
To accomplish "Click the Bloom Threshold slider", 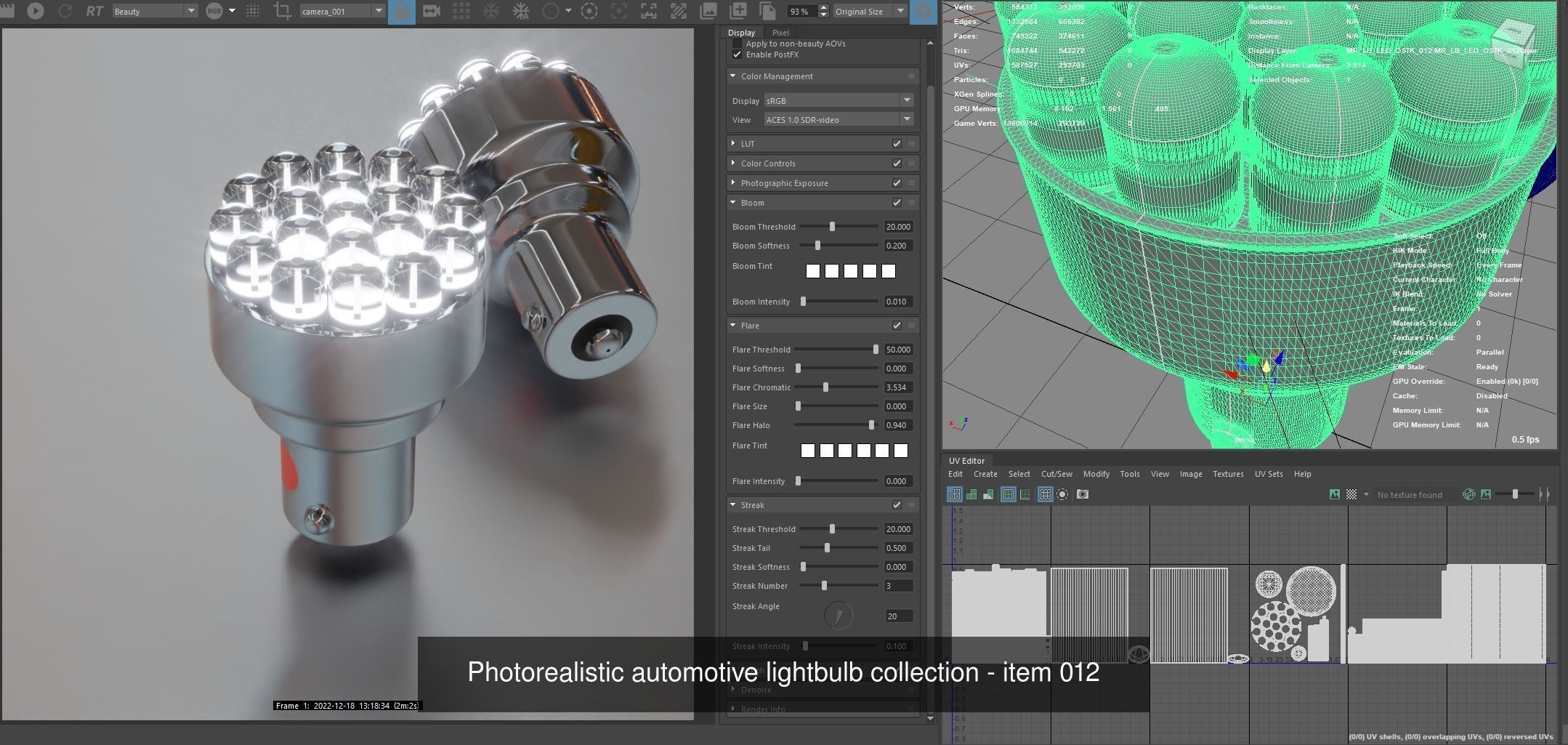I will click(839, 227).
